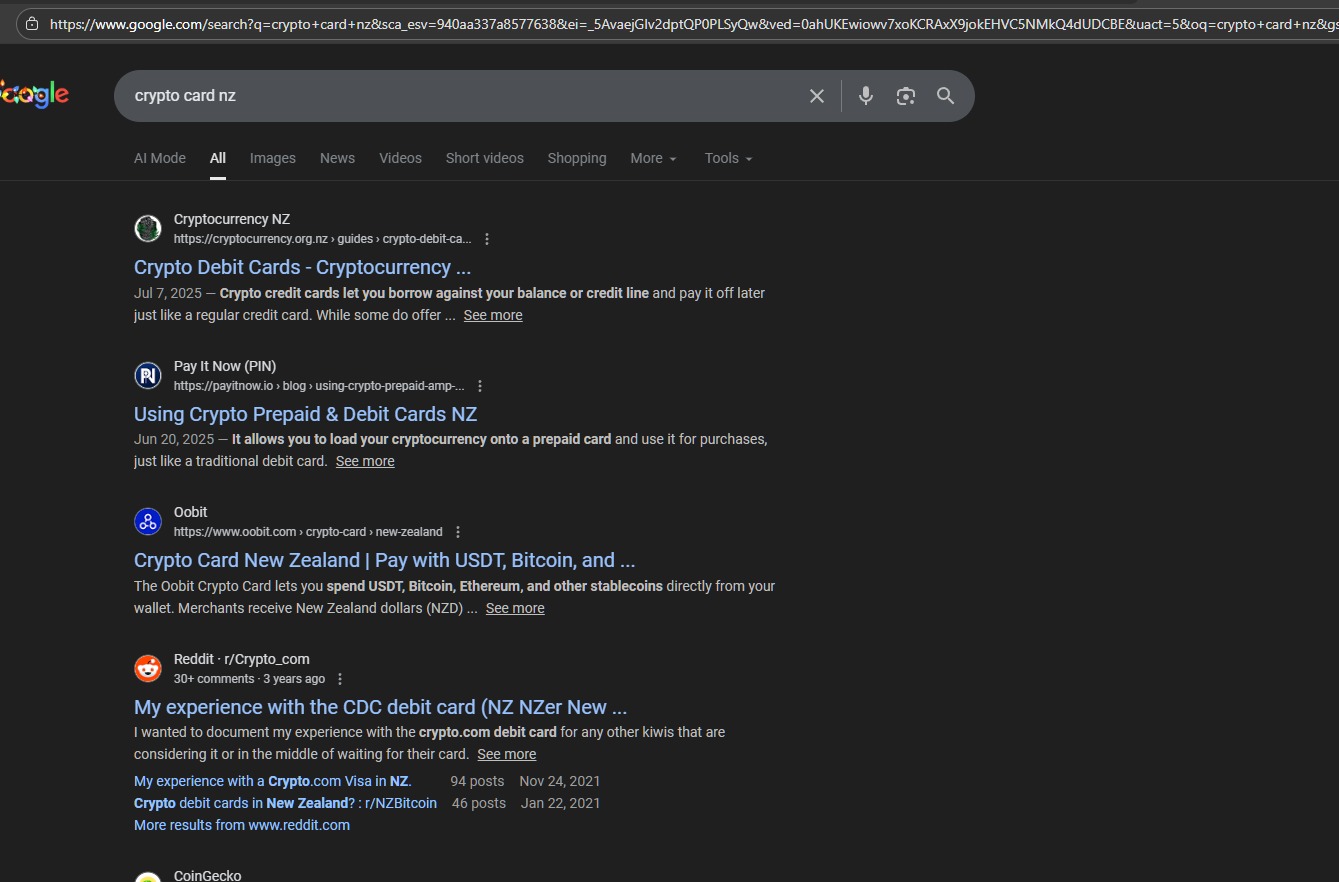The width and height of the screenshot is (1339, 882).
Task: Click www.oobit.com breadcrumb URL
Action: click(308, 532)
